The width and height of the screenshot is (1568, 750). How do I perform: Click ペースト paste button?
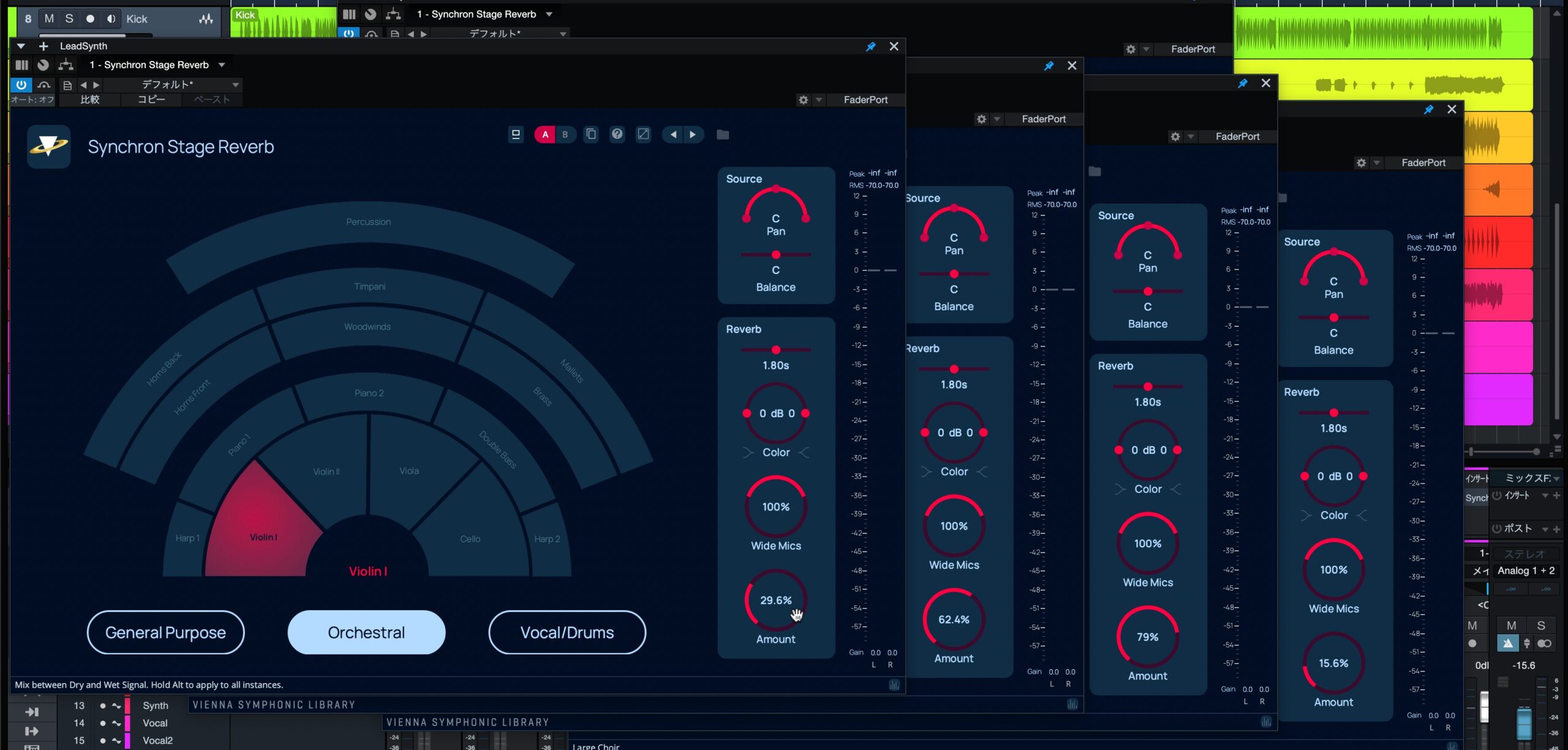pyautogui.click(x=212, y=99)
